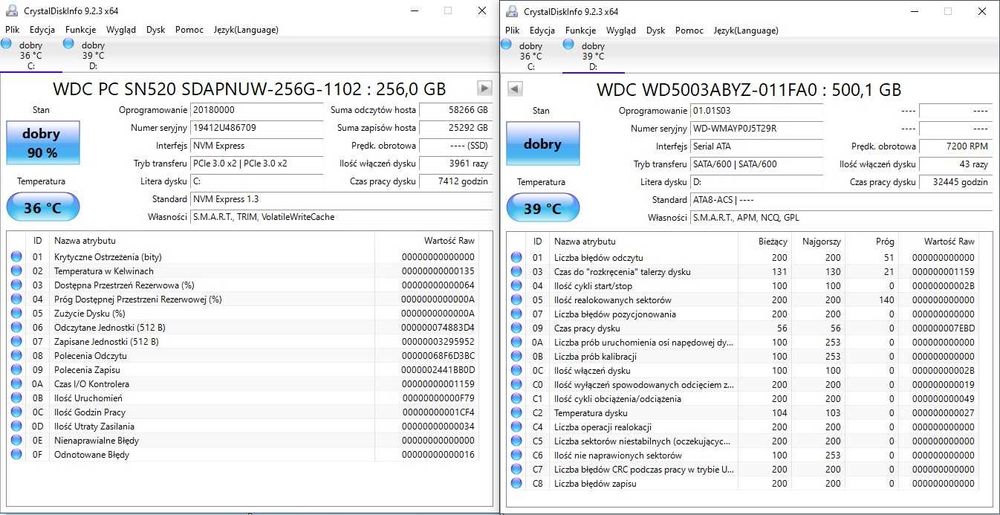Click status orb for Ilość nie naprawionych sektorów row
Screen dimensions: 1000x515
coord(517,455)
